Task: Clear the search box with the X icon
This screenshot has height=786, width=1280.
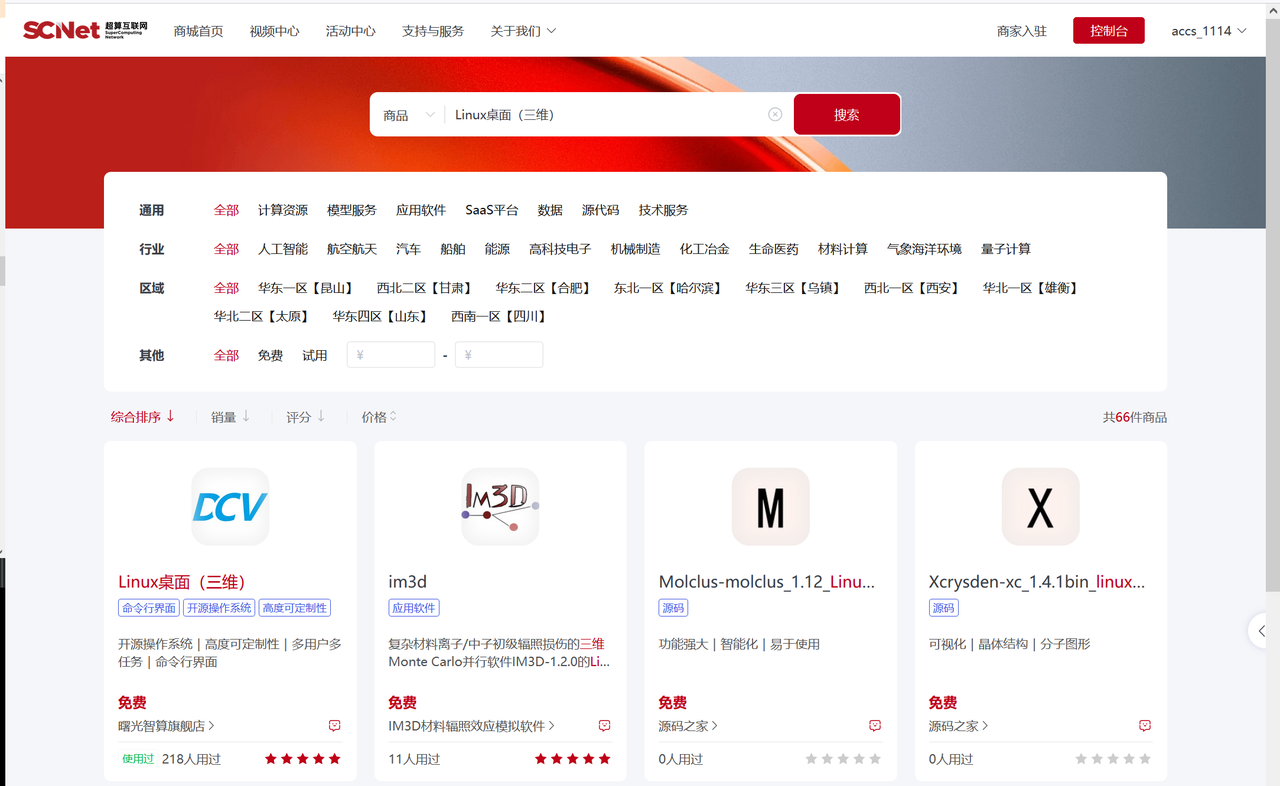Action: click(775, 115)
